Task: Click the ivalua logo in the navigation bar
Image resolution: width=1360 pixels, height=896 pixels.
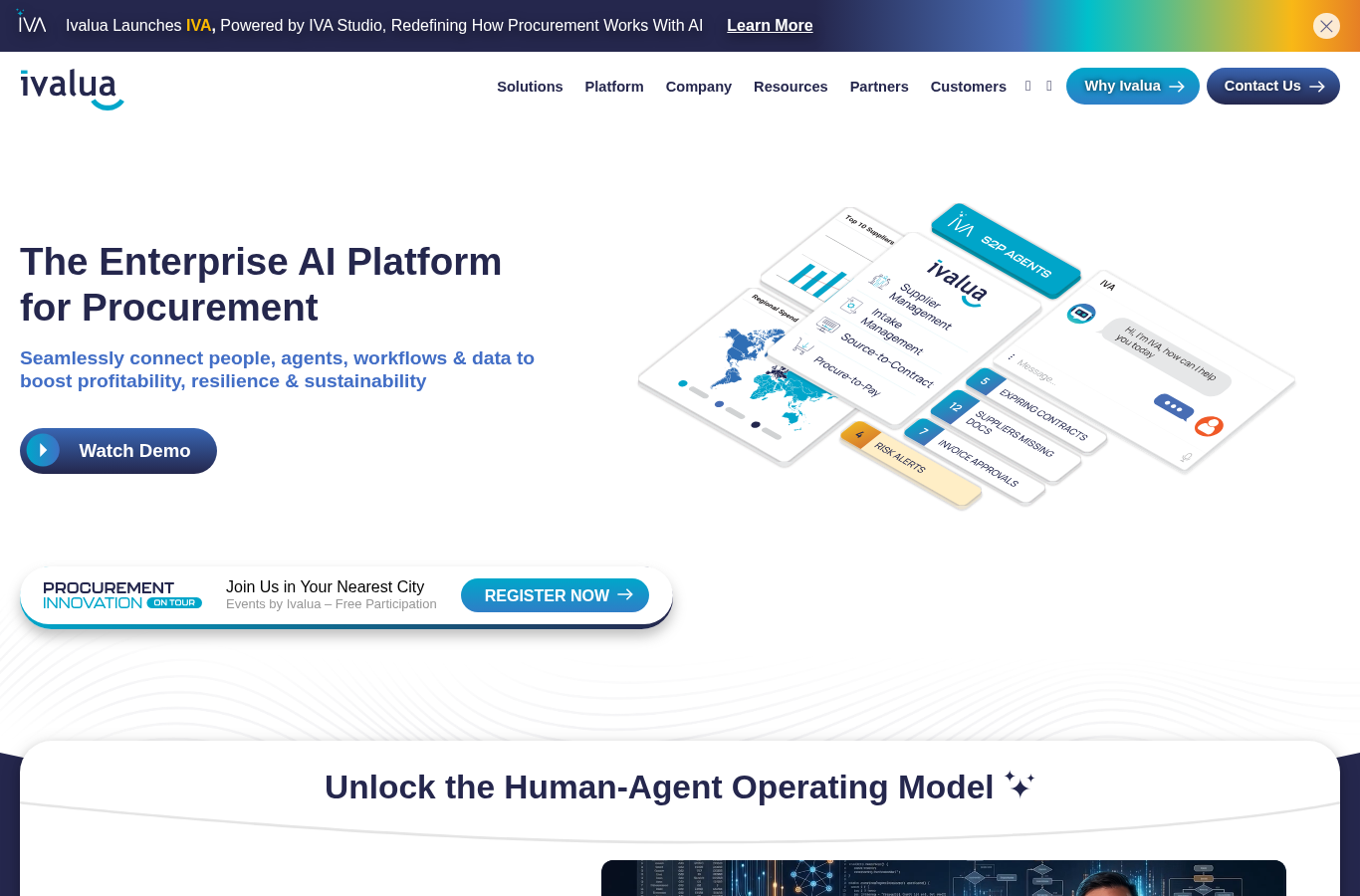Action: pos(72,90)
